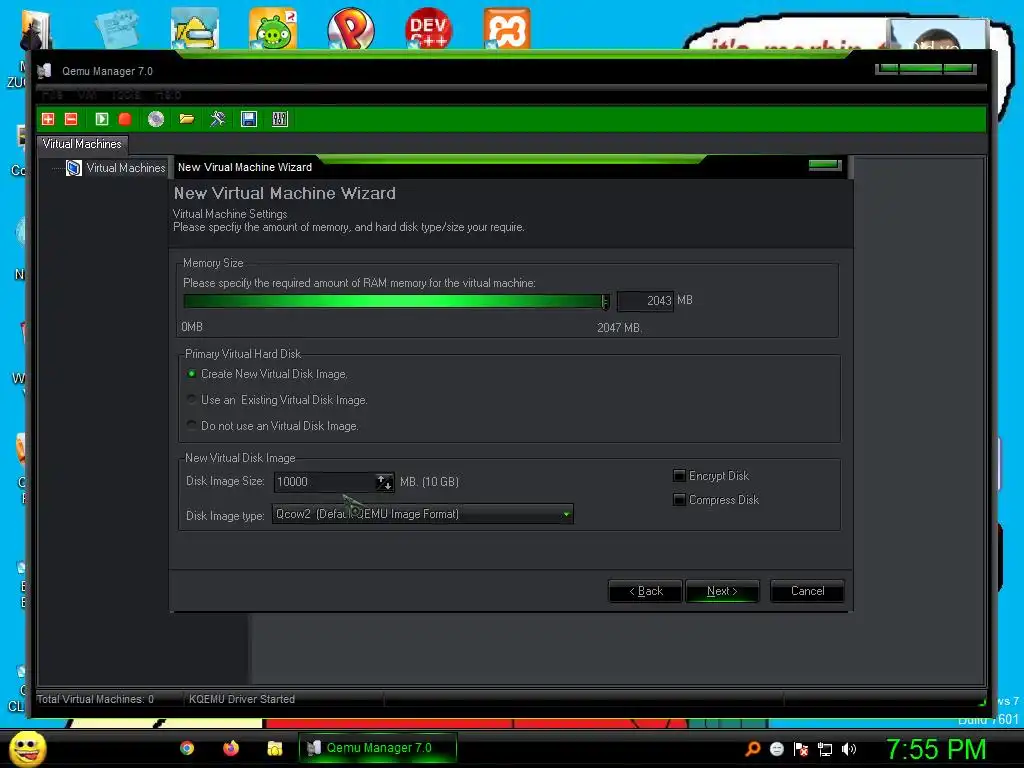The width and height of the screenshot is (1024, 768).
Task: Open Firefox from the taskbar
Action: [x=231, y=748]
